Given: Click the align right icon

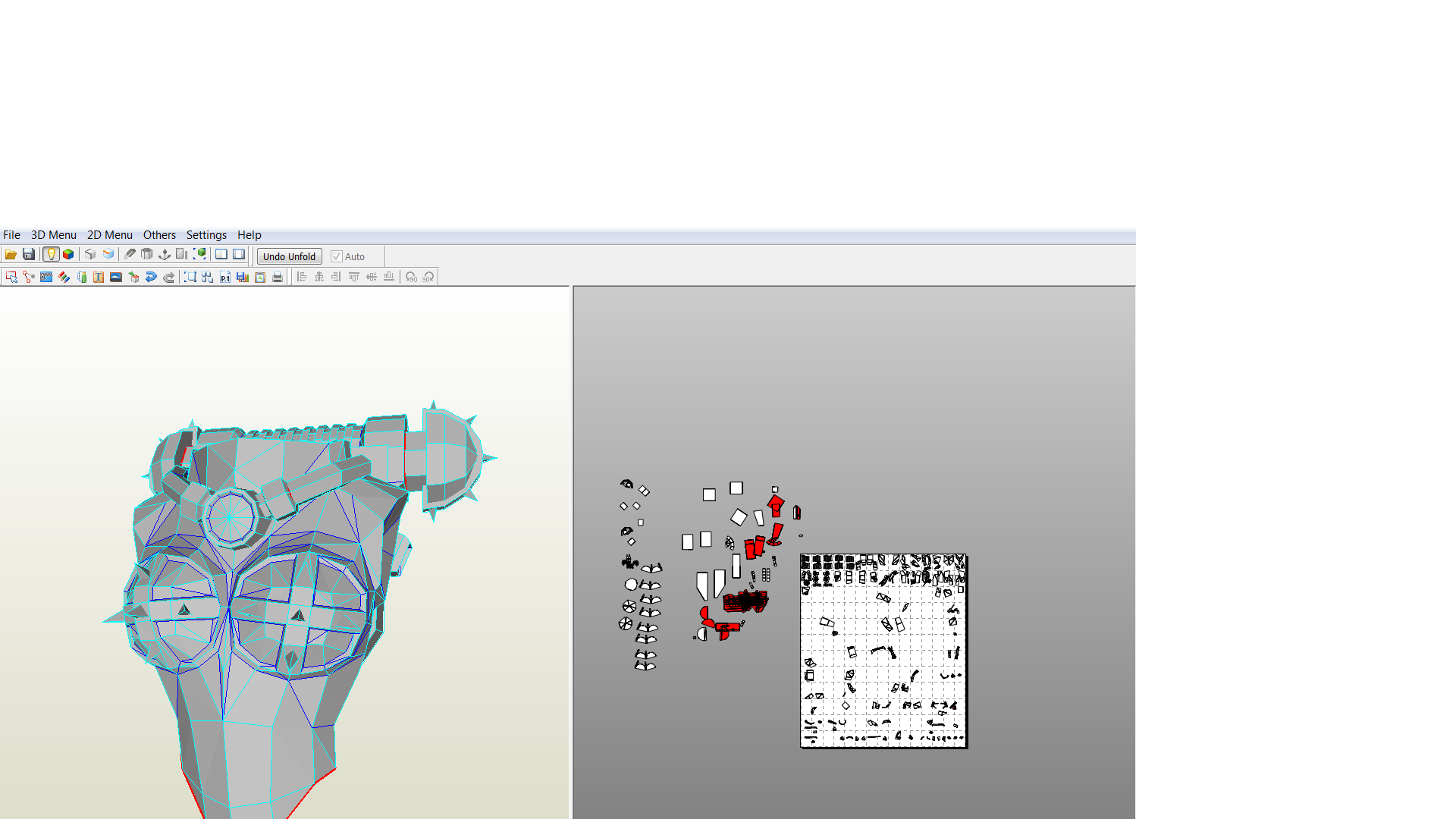Looking at the screenshot, I should (336, 278).
